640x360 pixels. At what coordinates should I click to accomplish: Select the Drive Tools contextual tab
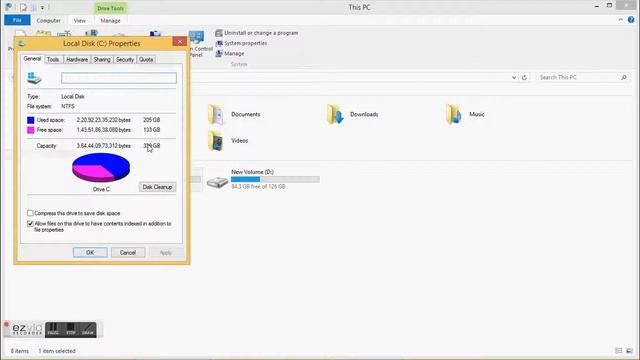coord(110,8)
